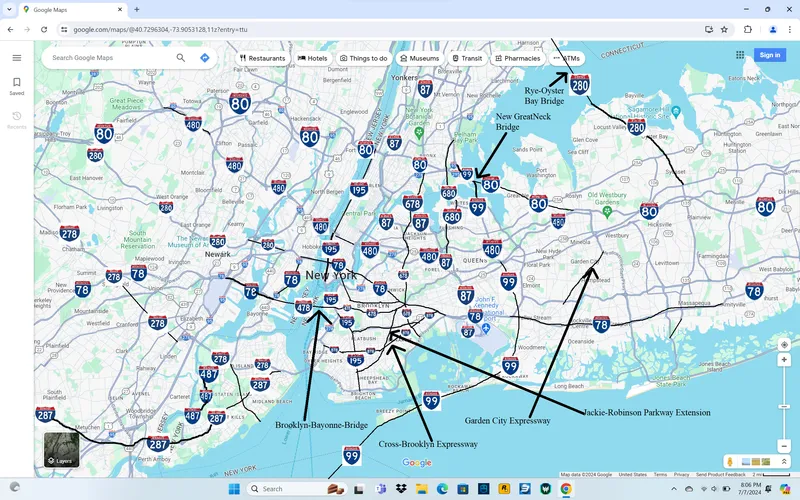
Task: Open the Google Maps hamburger menu
Action: pos(17,58)
